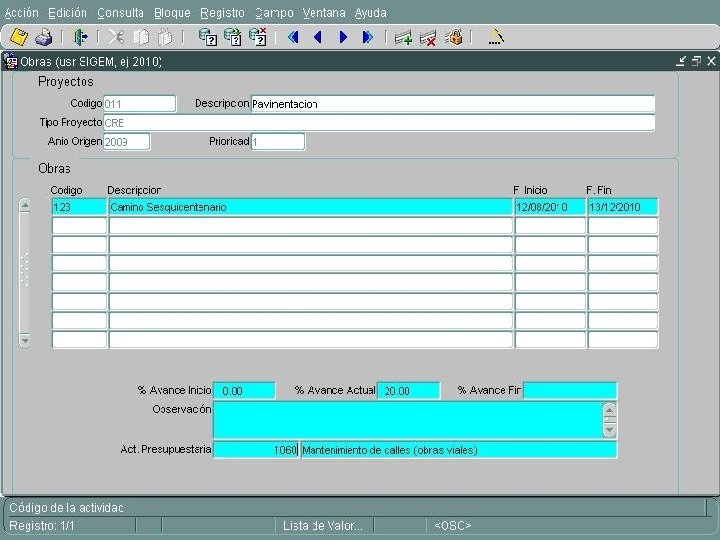720x540 pixels.
Task: Click the Exit door toolbar icon
Action: 81,37
